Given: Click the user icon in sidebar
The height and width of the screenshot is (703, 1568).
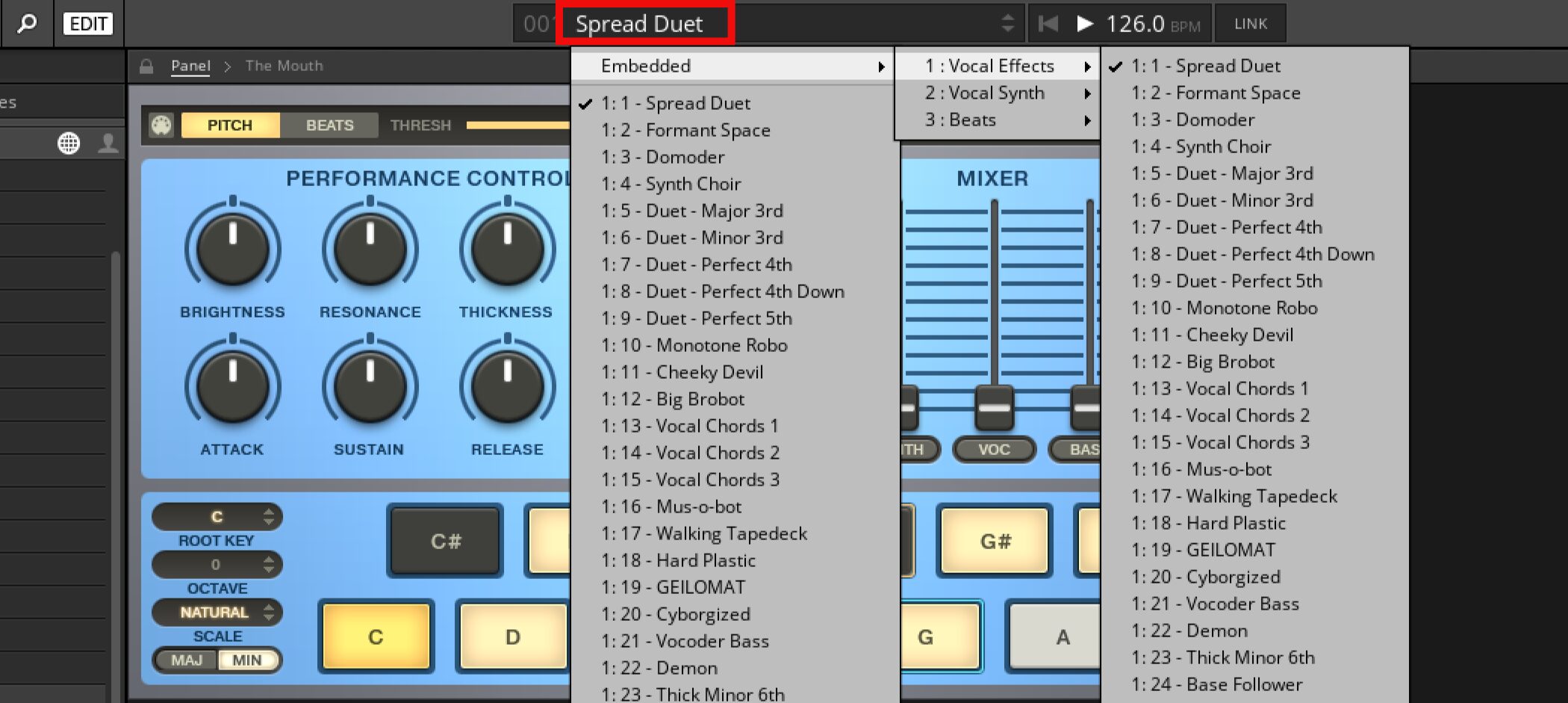Looking at the screenshot, I should tap(108, 143).
